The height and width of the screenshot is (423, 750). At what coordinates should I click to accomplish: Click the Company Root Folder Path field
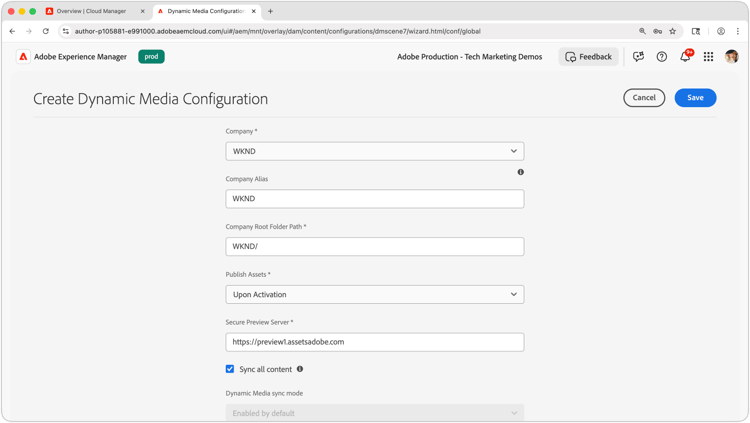click(x=374, y=247)
